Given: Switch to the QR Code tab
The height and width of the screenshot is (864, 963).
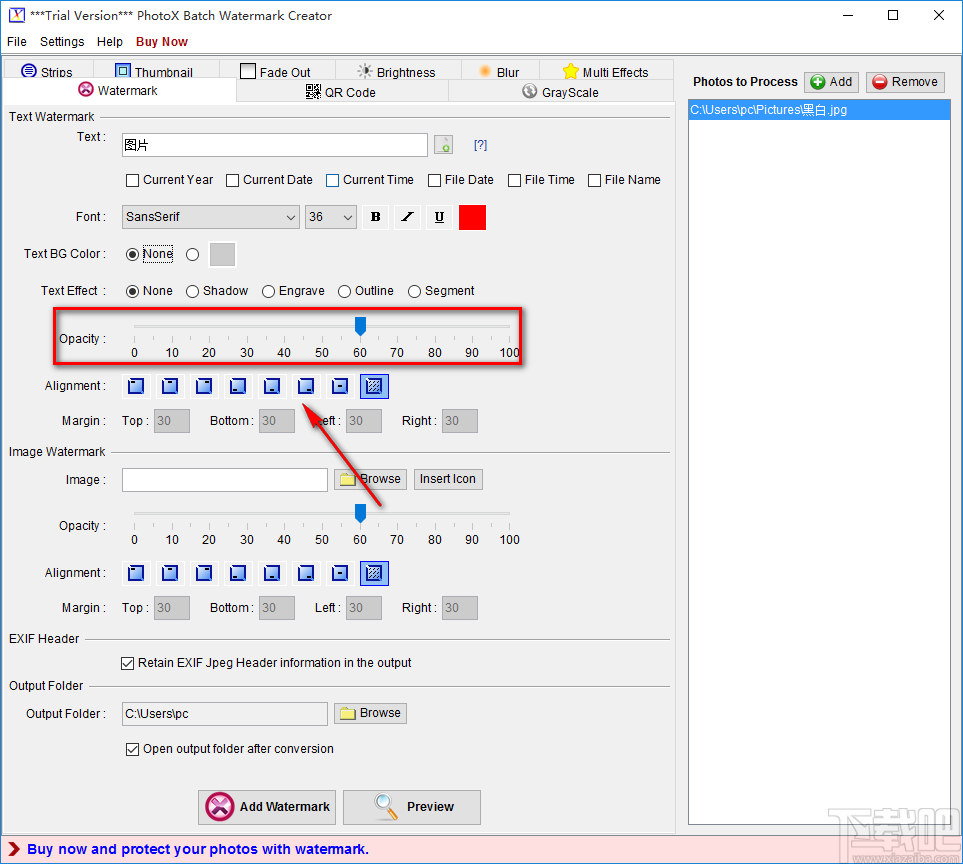Looking at the screenshot, I should (x=341, y=92).
